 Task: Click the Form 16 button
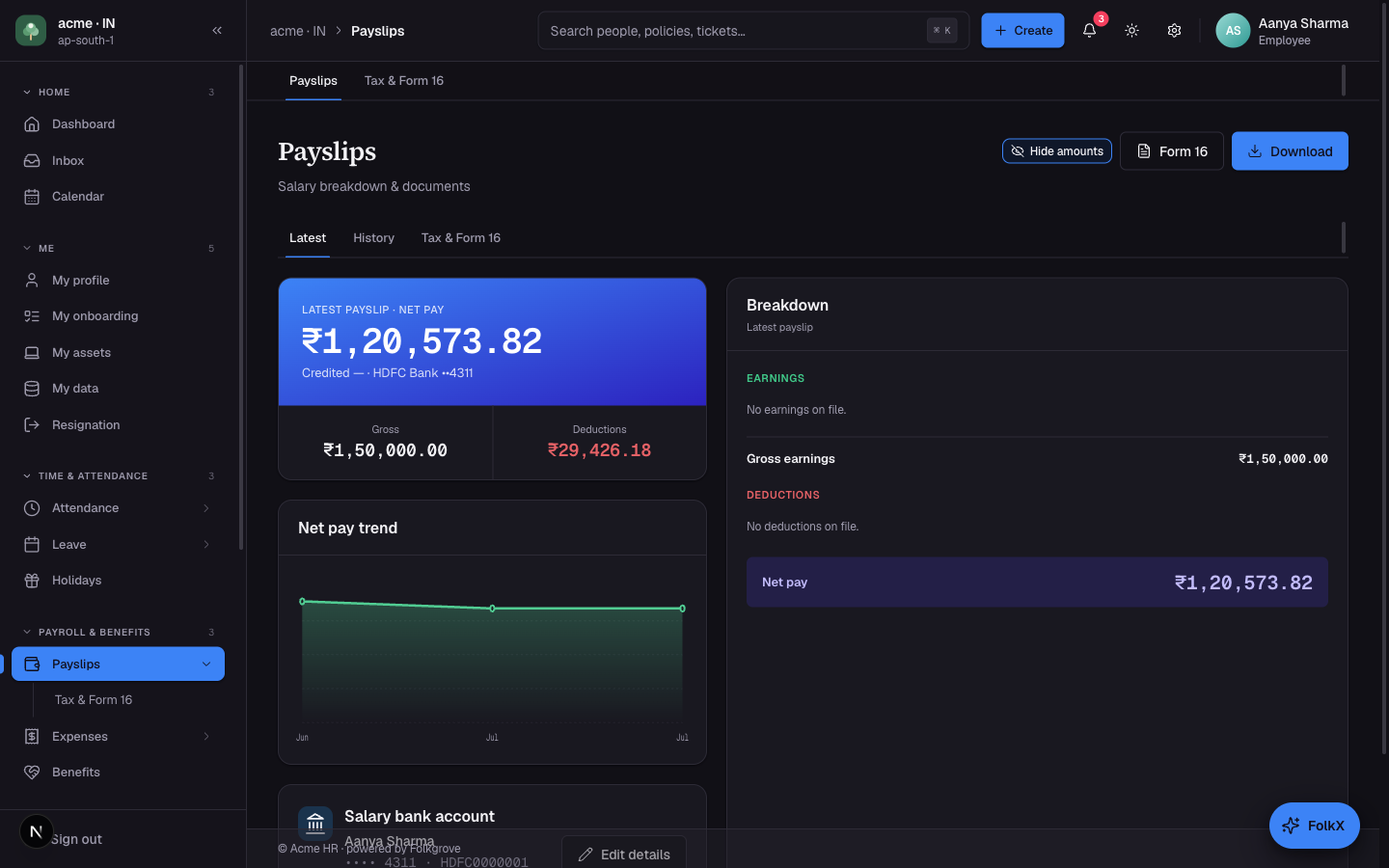point(1172,151)
